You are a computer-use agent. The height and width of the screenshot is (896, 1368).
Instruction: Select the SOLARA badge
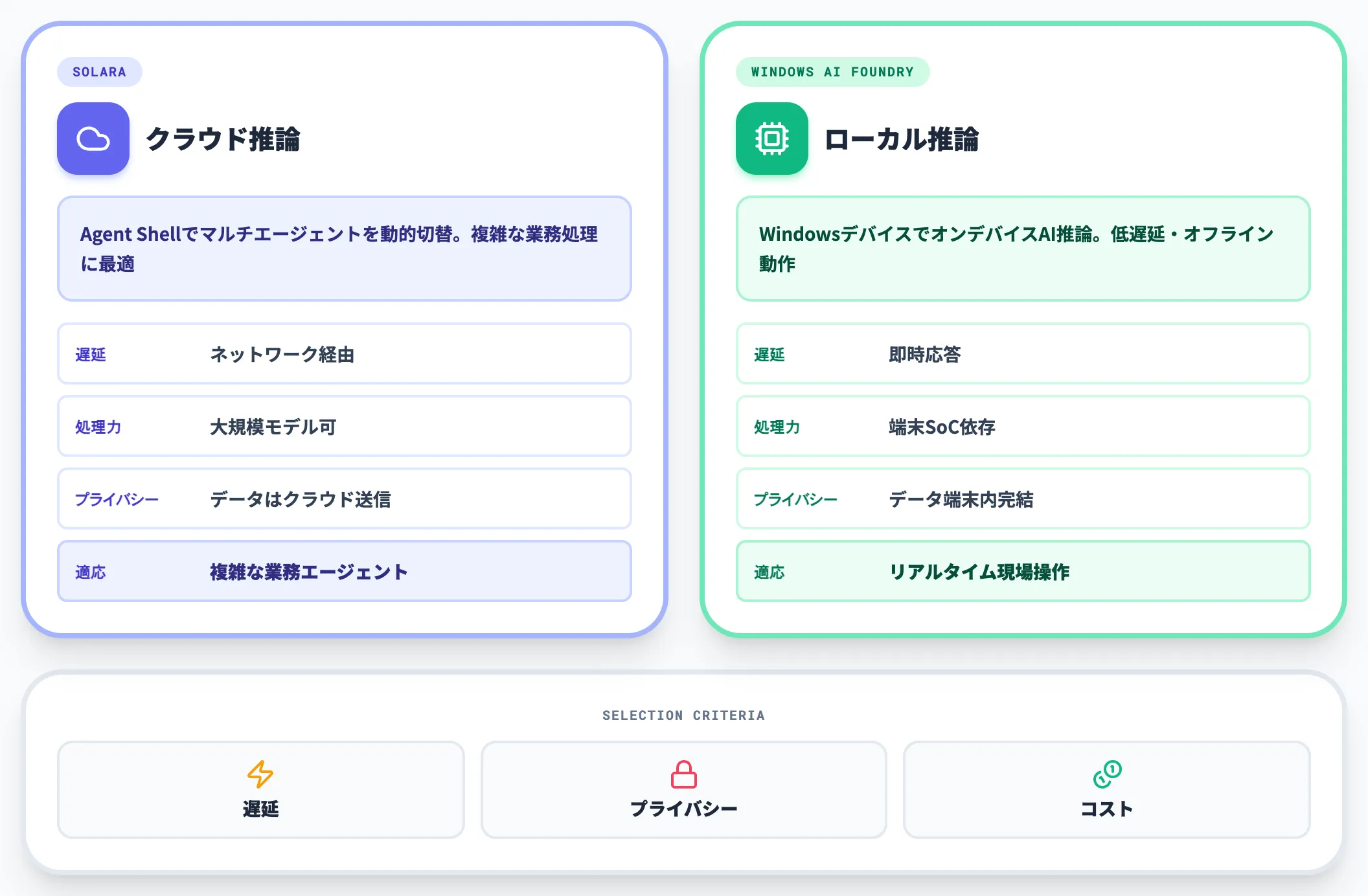[100, 72]
